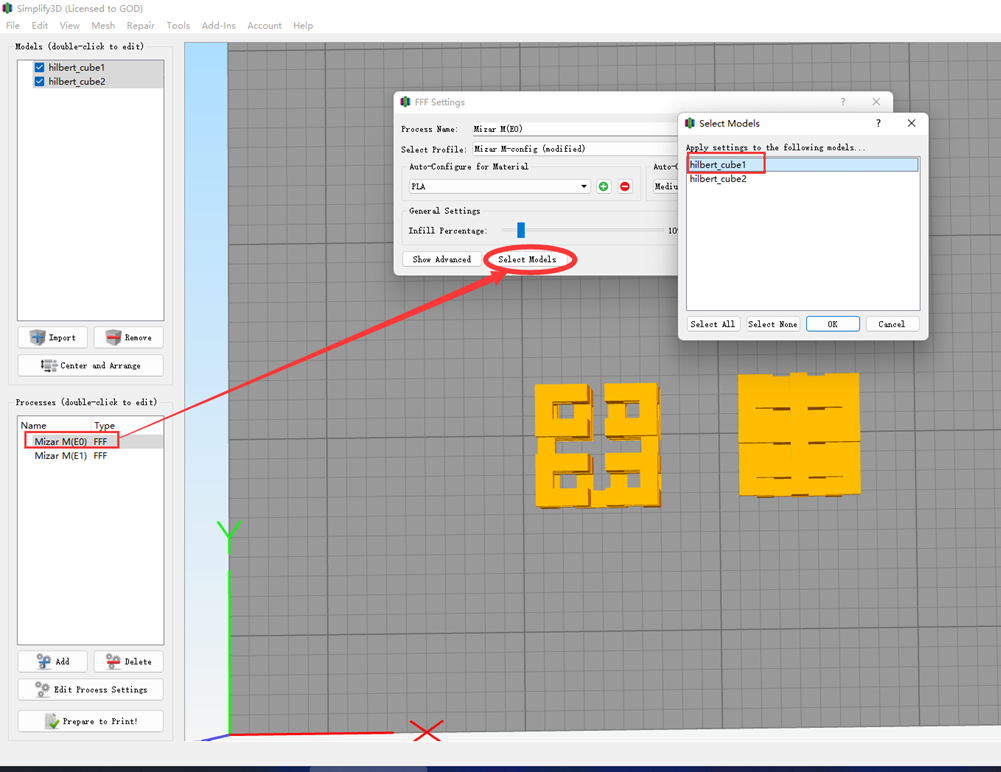Click Show Advanced button
This screenshot has height=772, width=1001.
click(442, 259)
